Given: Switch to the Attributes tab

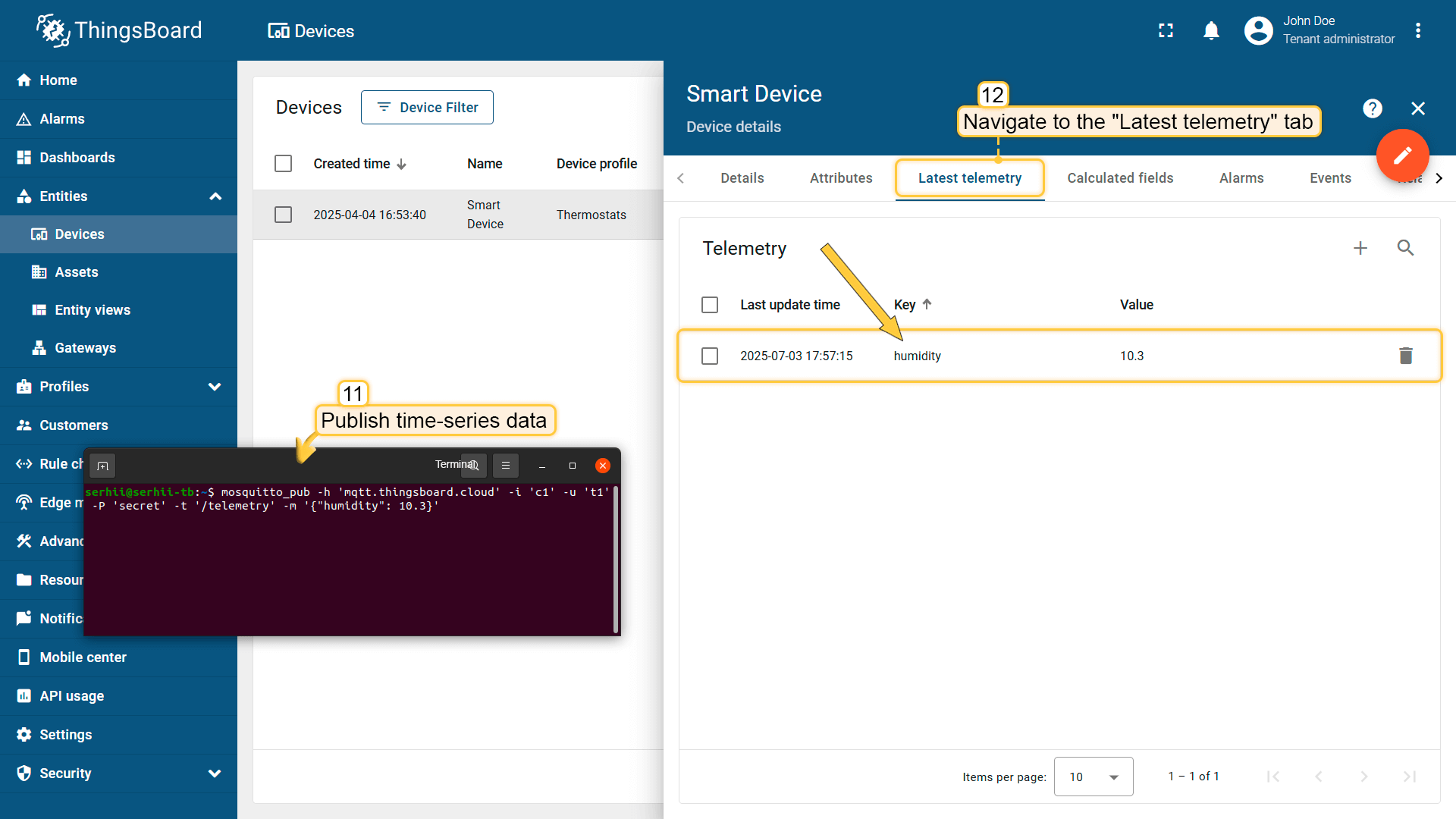Looking at the screenshot, I should pos(840,178).
